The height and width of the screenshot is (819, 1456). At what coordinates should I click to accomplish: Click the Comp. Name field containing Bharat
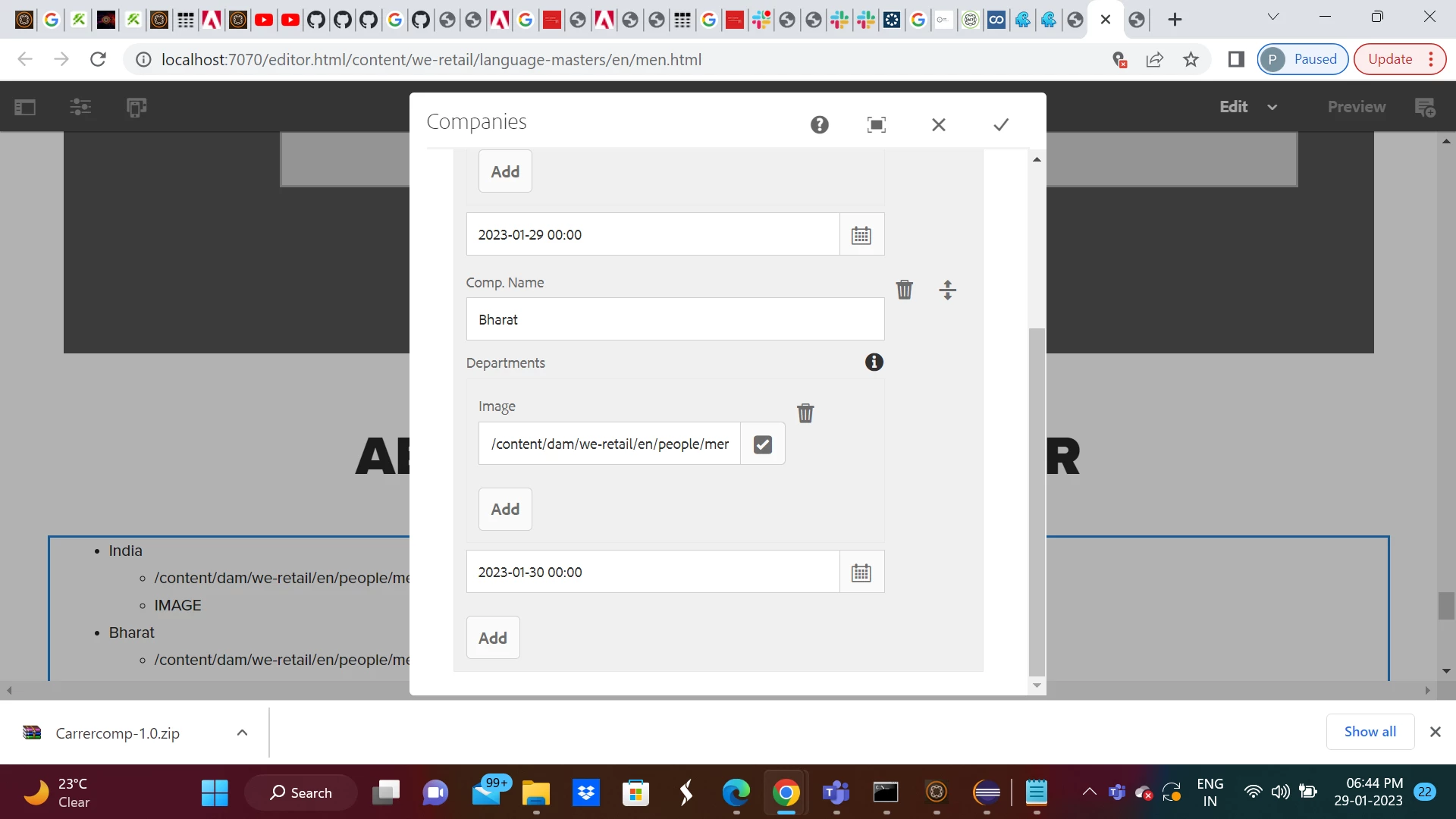click(674, 319)
